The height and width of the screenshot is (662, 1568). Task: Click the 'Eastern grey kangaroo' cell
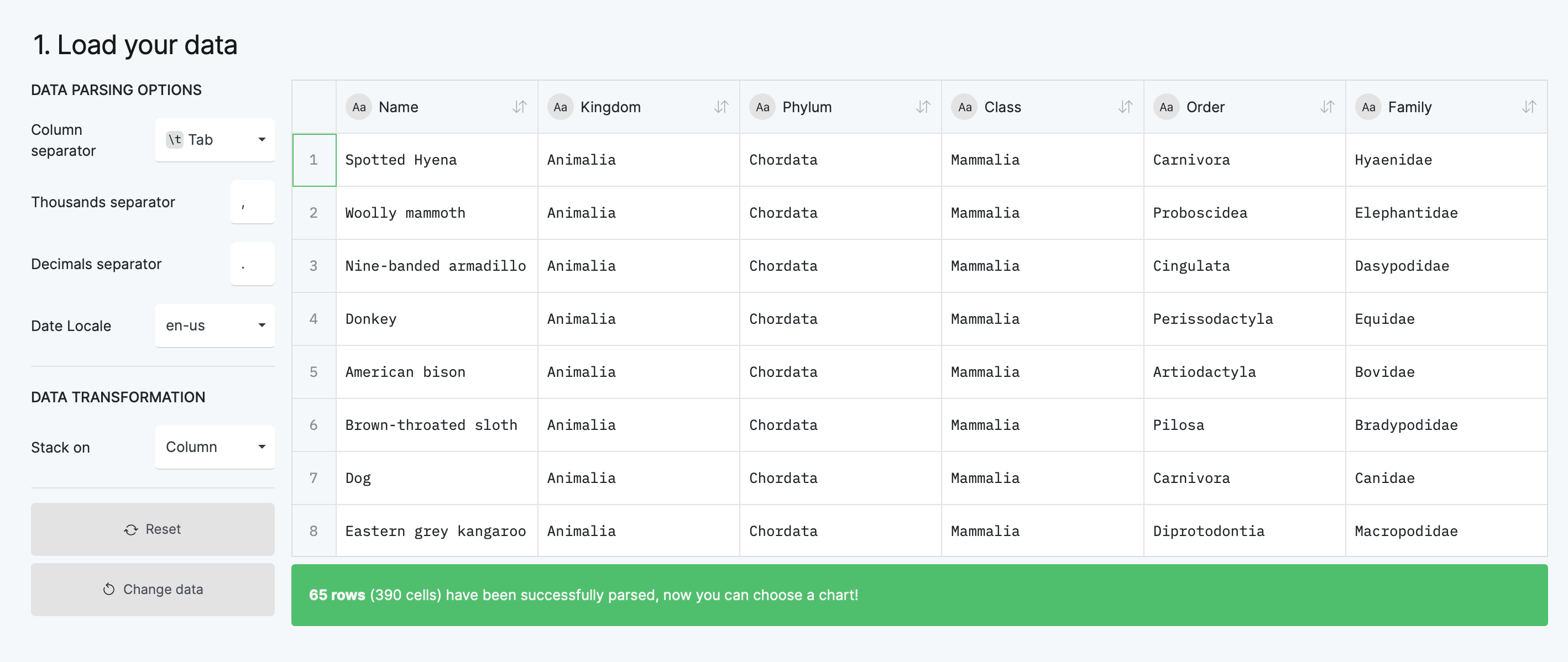click(437, 530)
